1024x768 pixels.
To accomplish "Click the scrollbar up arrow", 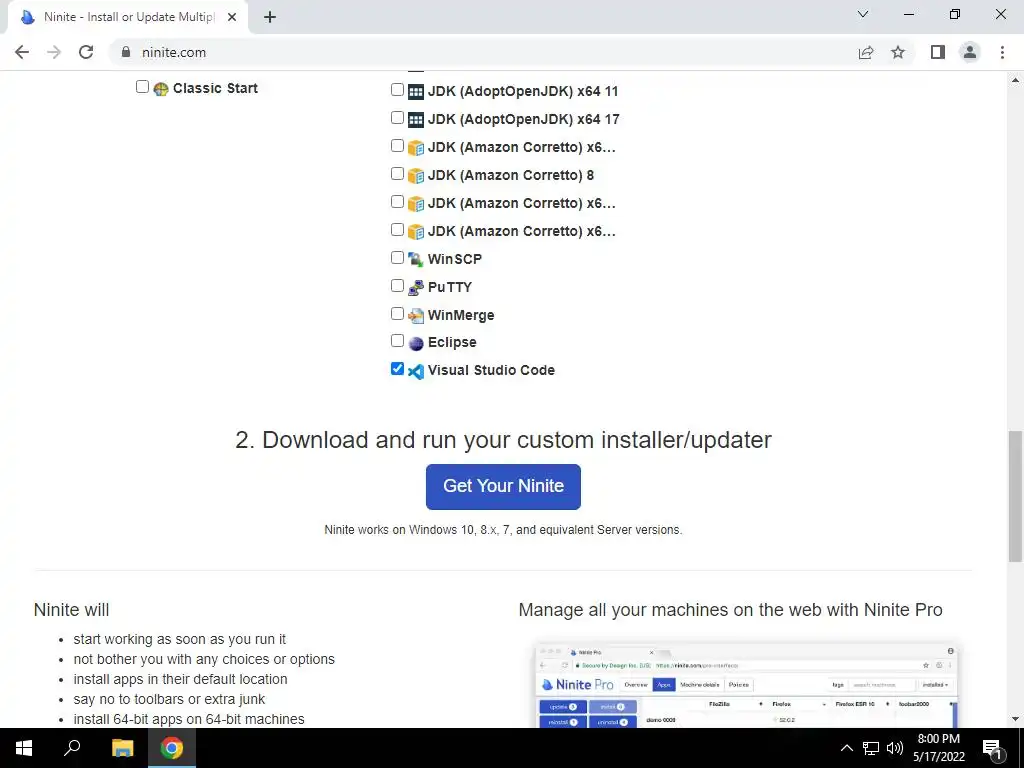I will tap(1015, 80).
